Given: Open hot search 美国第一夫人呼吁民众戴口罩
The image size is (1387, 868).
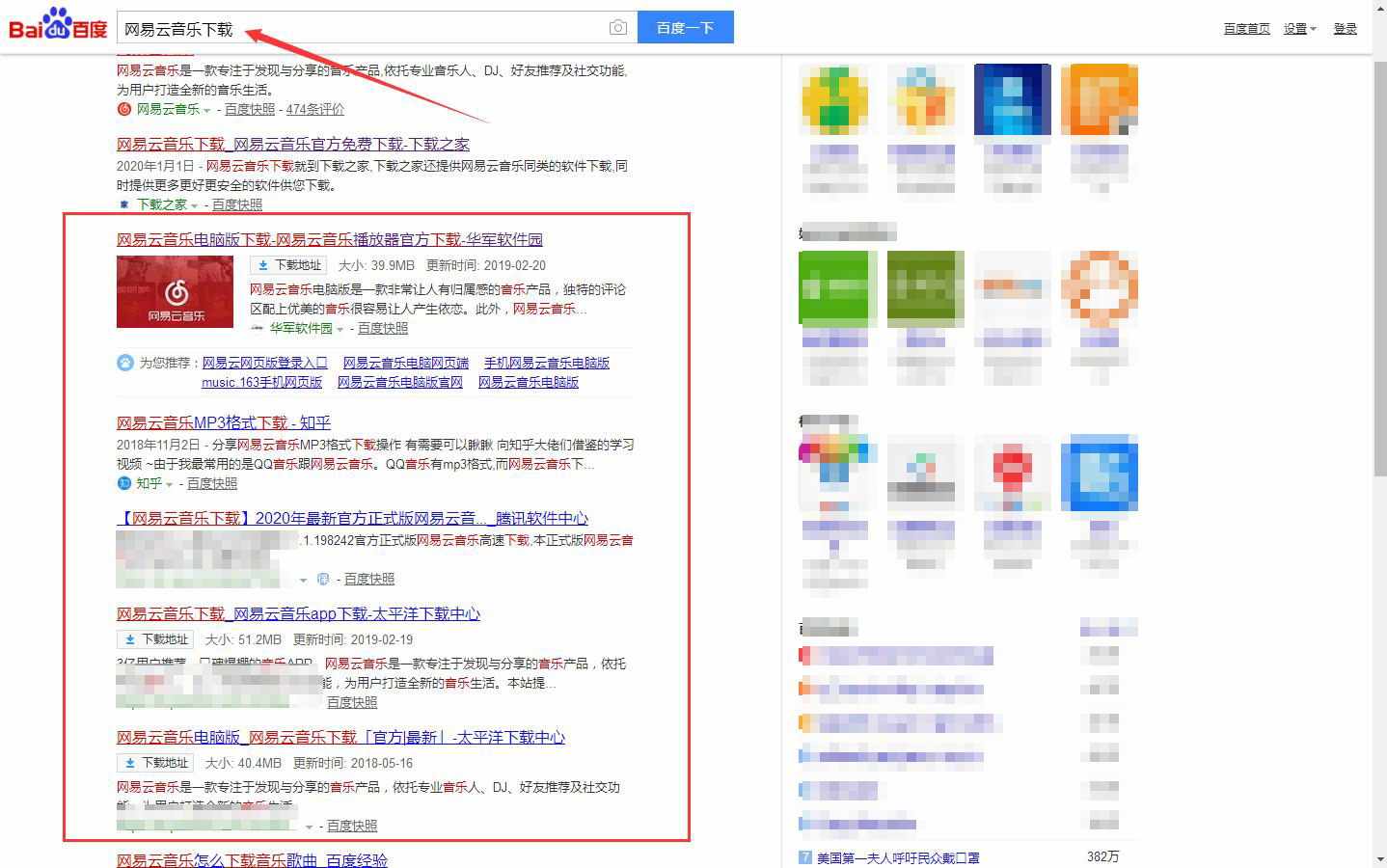Looking at the screenshot, I should 898,857.
